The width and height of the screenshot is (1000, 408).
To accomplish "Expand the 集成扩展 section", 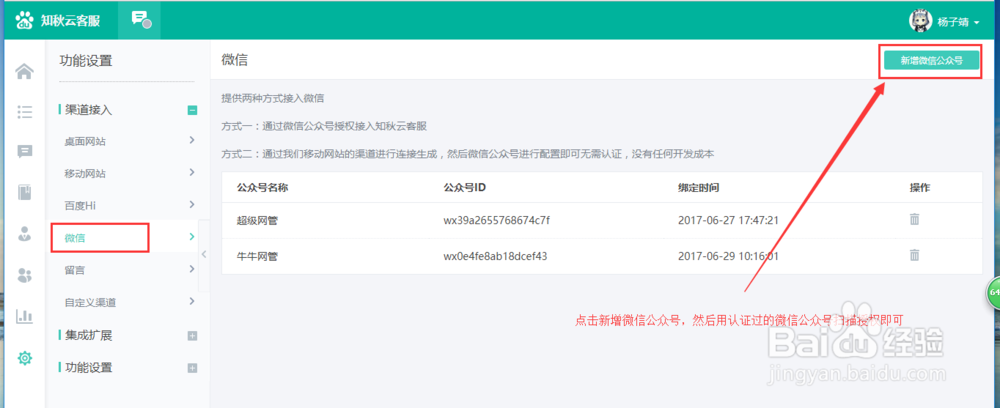I will [192, 335].
